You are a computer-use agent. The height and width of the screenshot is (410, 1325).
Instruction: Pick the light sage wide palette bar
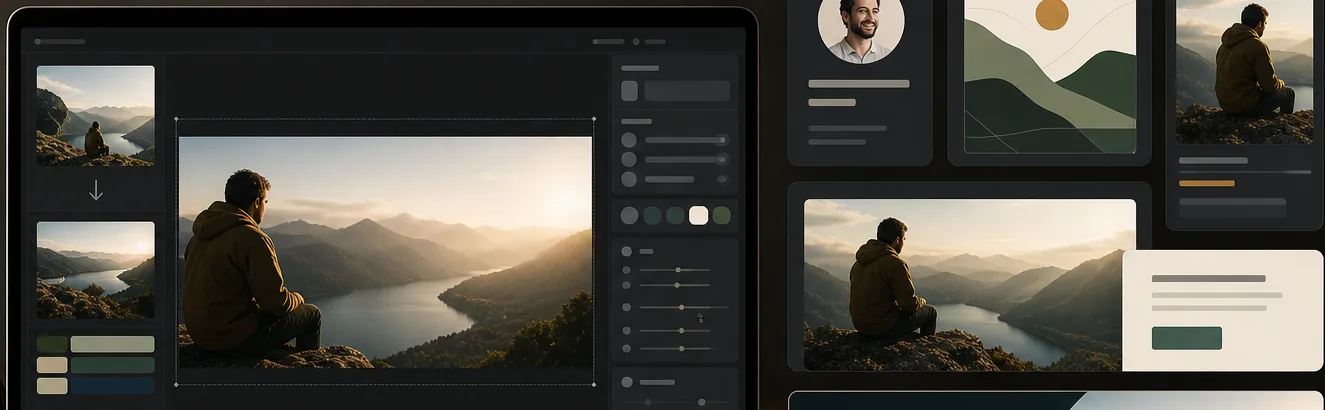pos(112,344)
